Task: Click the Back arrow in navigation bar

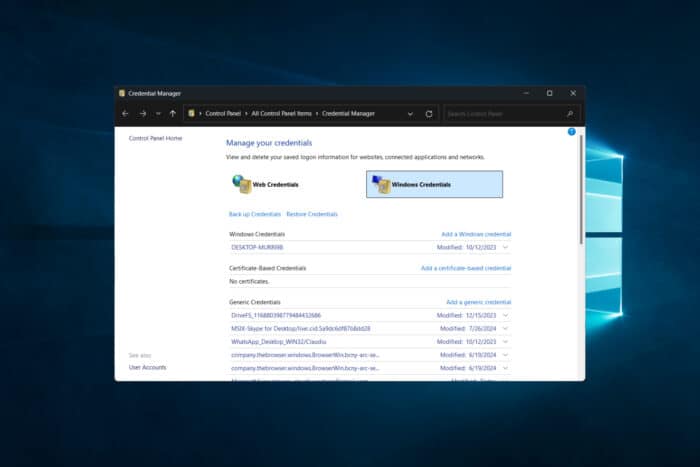Action: click(125, 114)
